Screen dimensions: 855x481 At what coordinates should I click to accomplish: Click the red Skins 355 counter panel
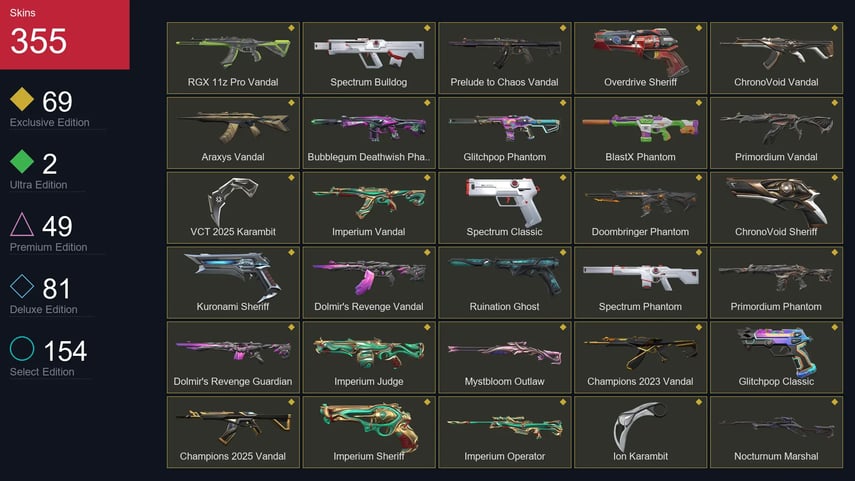pos(64,34)
